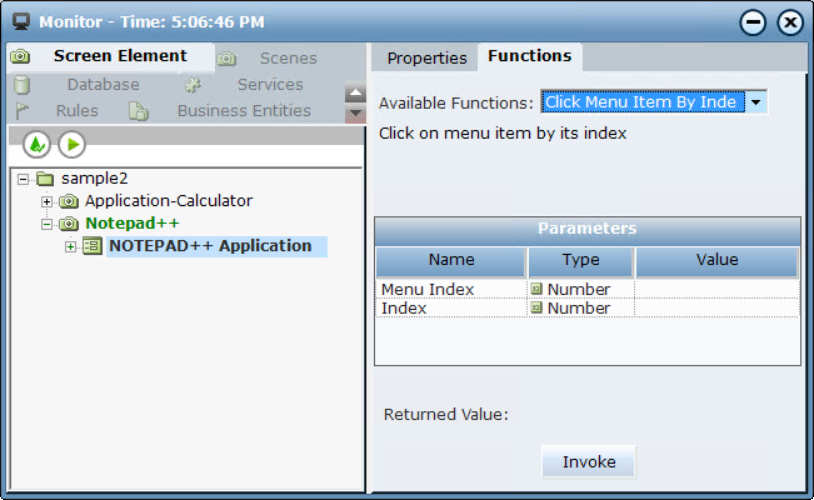Click the green leaf toolbar icon

[x=37, y=145]
